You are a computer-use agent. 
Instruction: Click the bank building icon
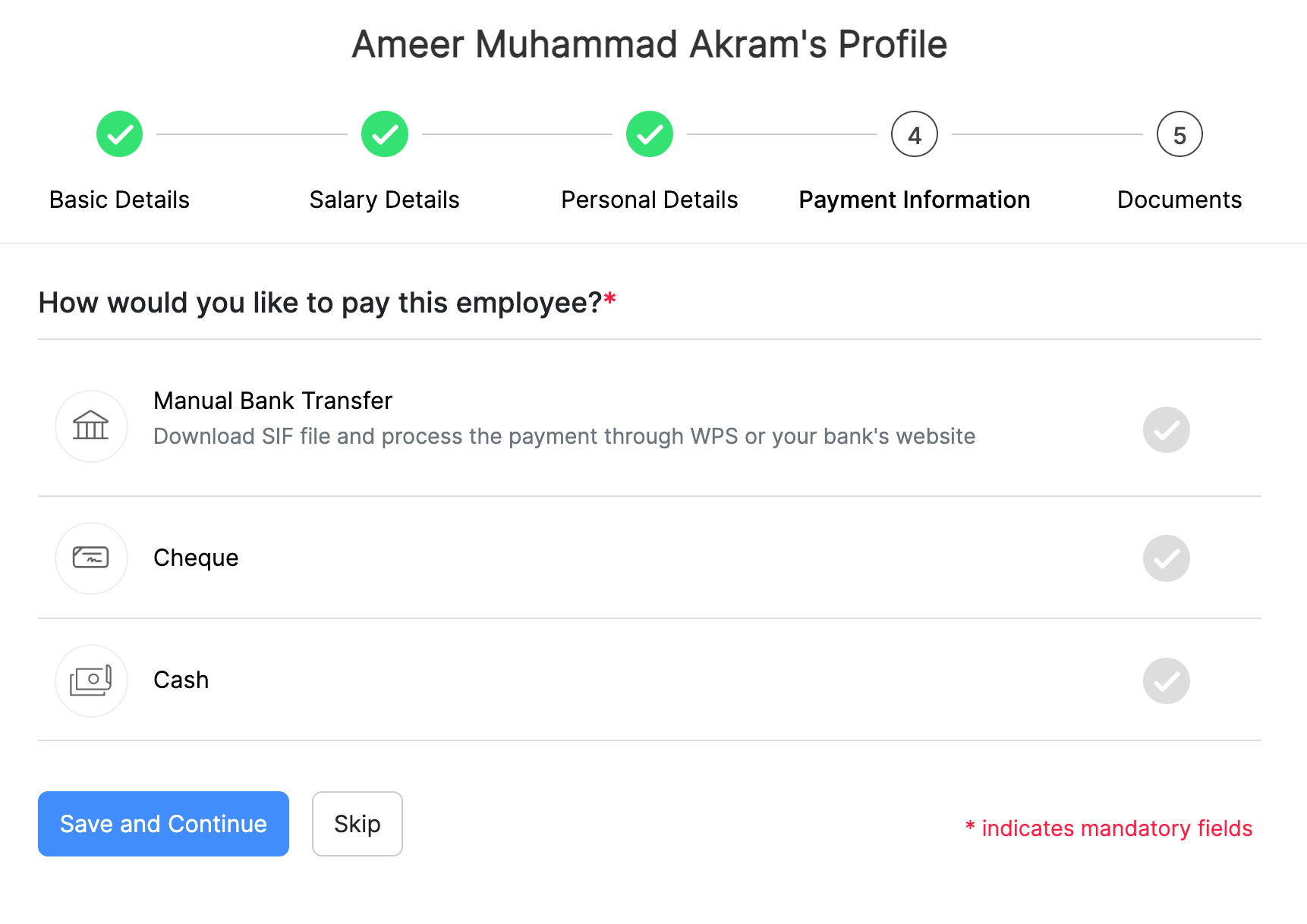click(x=91, y=426)
